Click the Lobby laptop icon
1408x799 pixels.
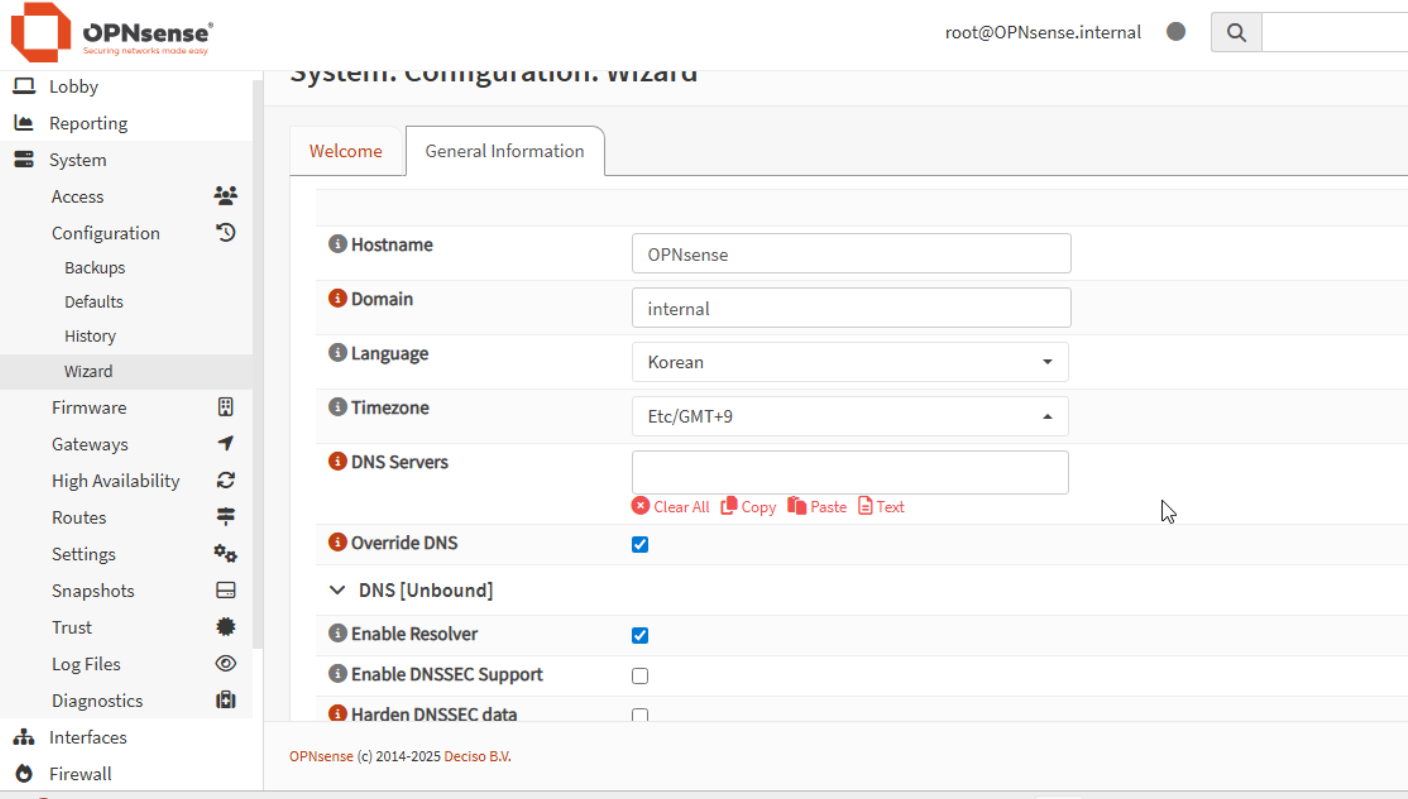(x=24, y=87)
